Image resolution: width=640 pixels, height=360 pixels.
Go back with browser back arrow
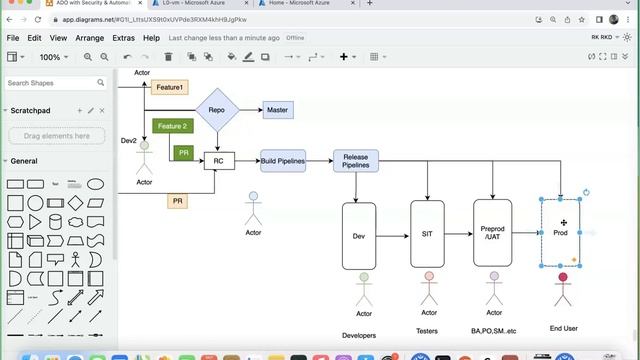coord(9,20)
